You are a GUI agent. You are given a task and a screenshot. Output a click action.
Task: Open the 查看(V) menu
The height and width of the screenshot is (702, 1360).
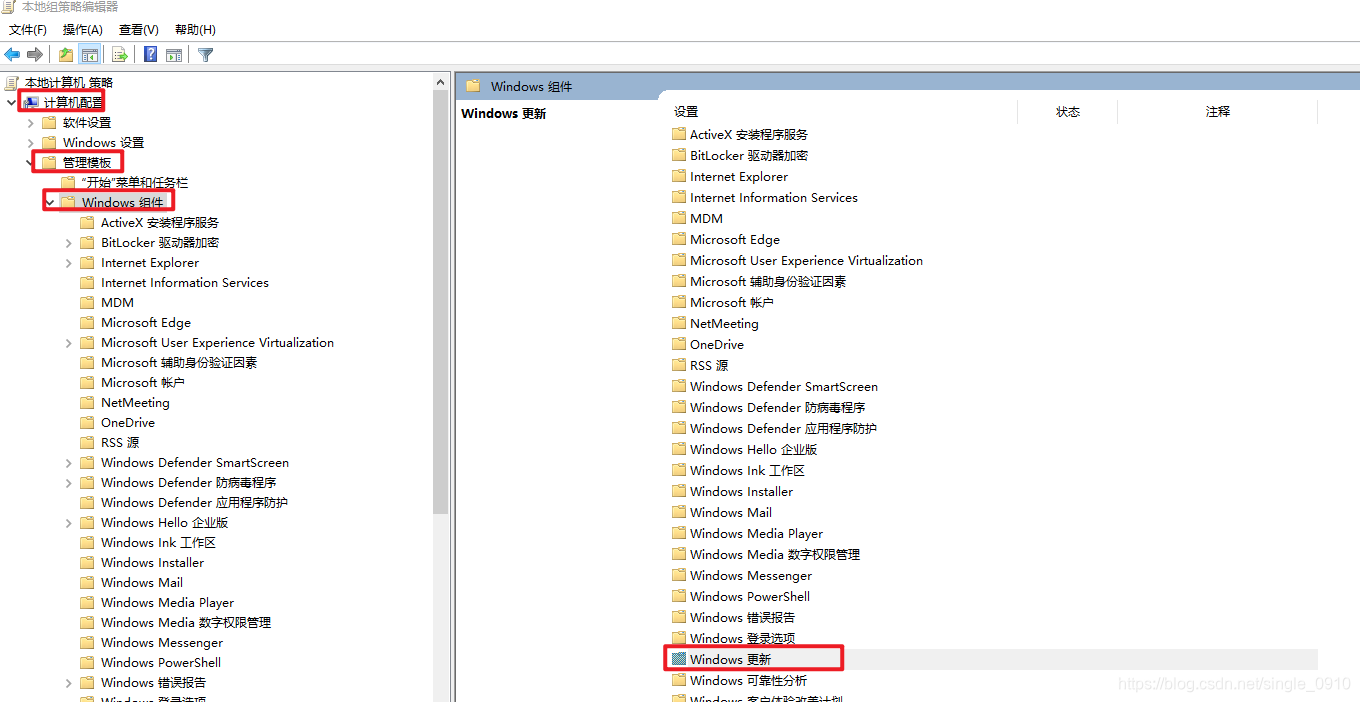click(x=138, y=30)
